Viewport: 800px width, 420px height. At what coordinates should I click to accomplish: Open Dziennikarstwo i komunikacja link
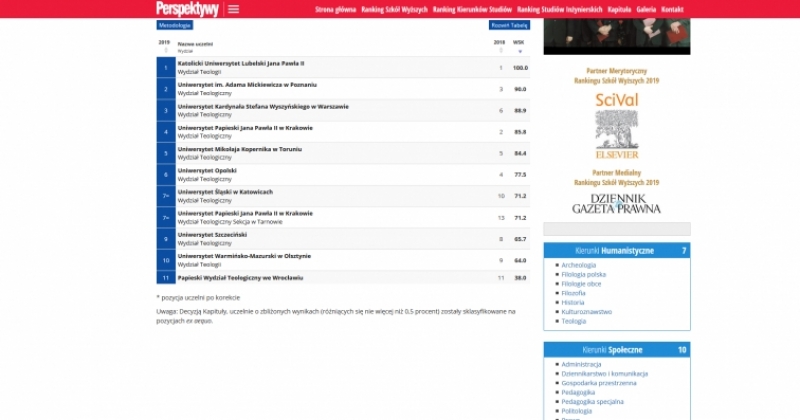click(605, 374)
